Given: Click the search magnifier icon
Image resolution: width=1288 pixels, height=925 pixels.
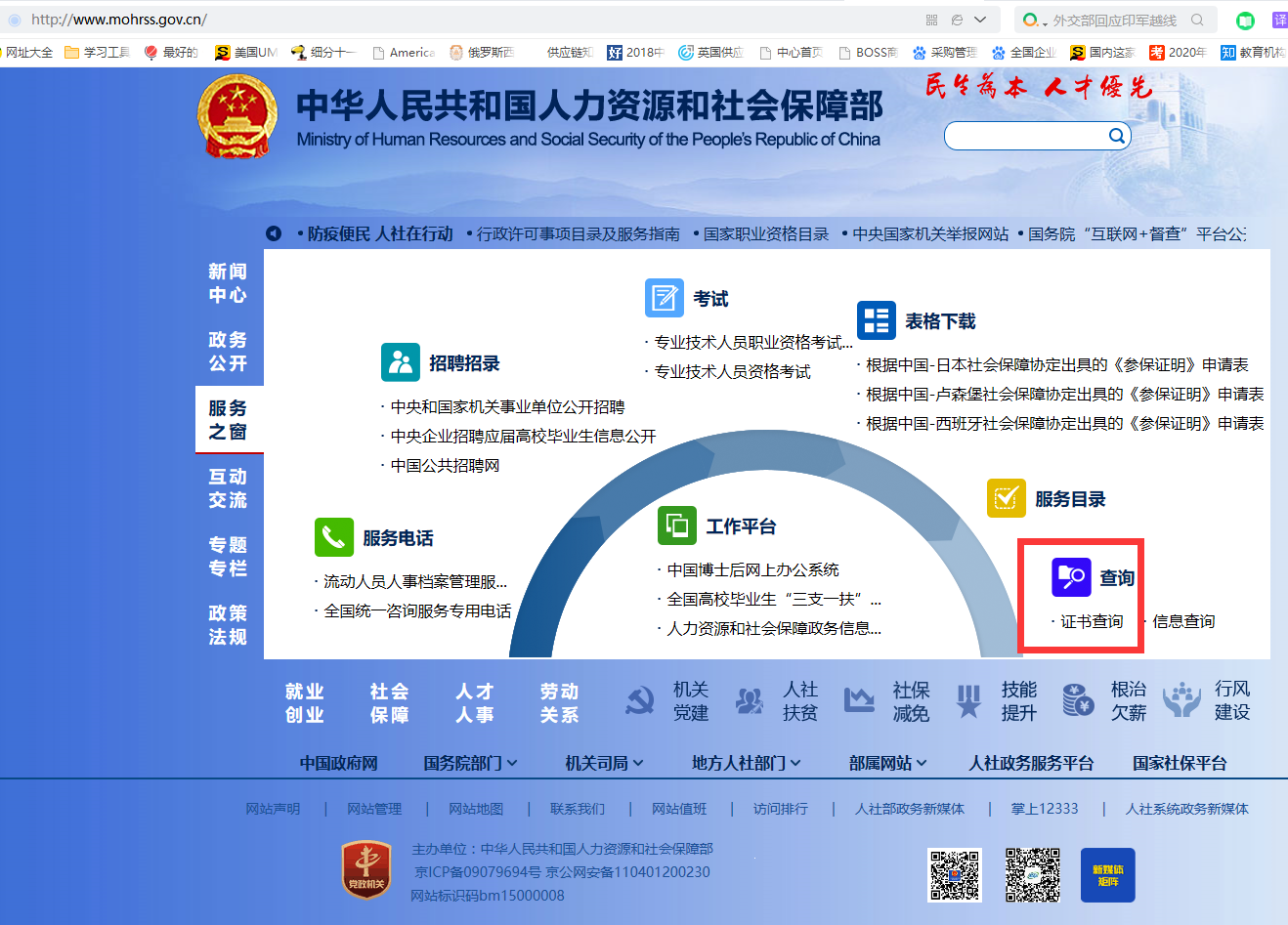Looking at the screenshot, I should click(x=1116, y=136).
